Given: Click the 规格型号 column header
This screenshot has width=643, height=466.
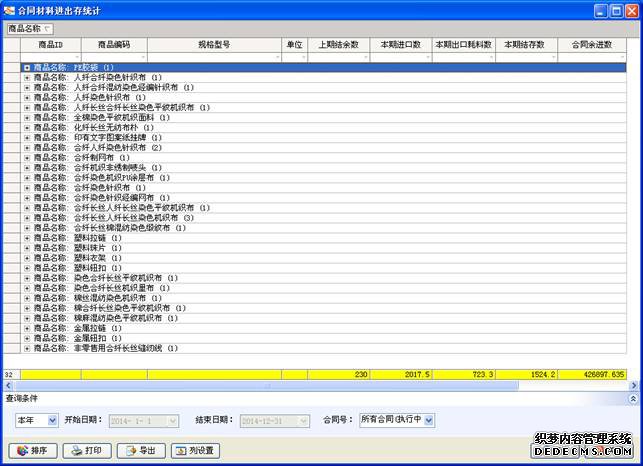Looking at the screenshot, I should click(214, 45).
